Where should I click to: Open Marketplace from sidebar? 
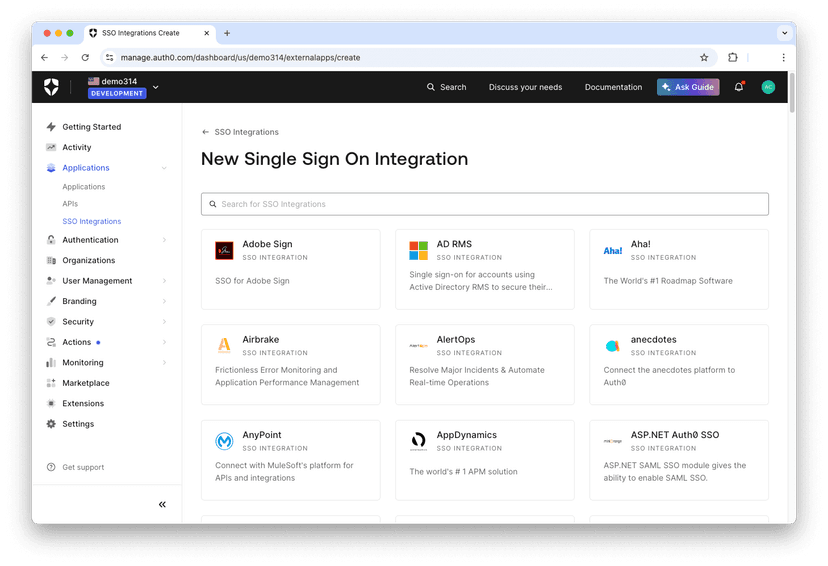click(x=86, y=383)
